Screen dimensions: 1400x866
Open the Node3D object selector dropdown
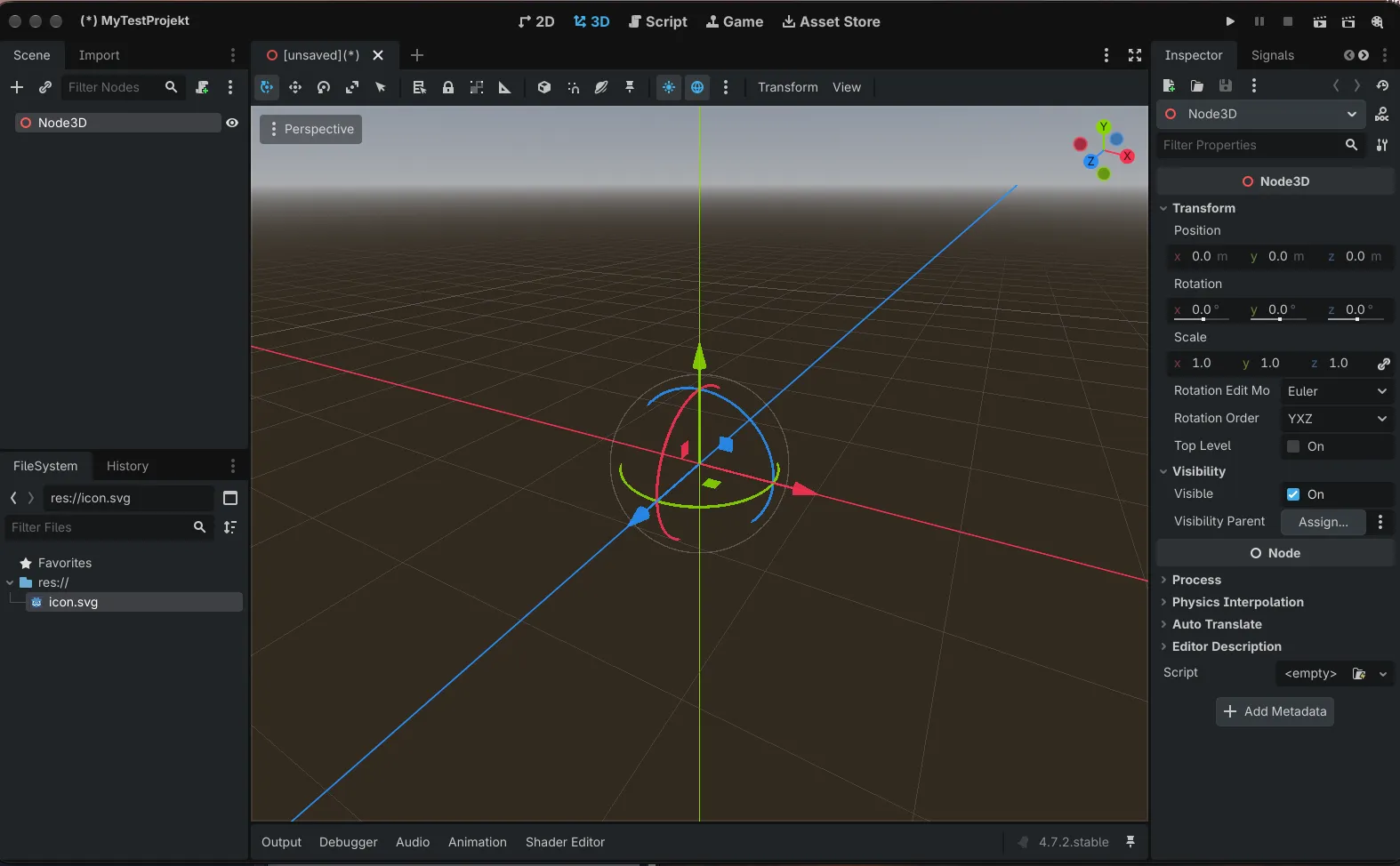[1261, 114]
